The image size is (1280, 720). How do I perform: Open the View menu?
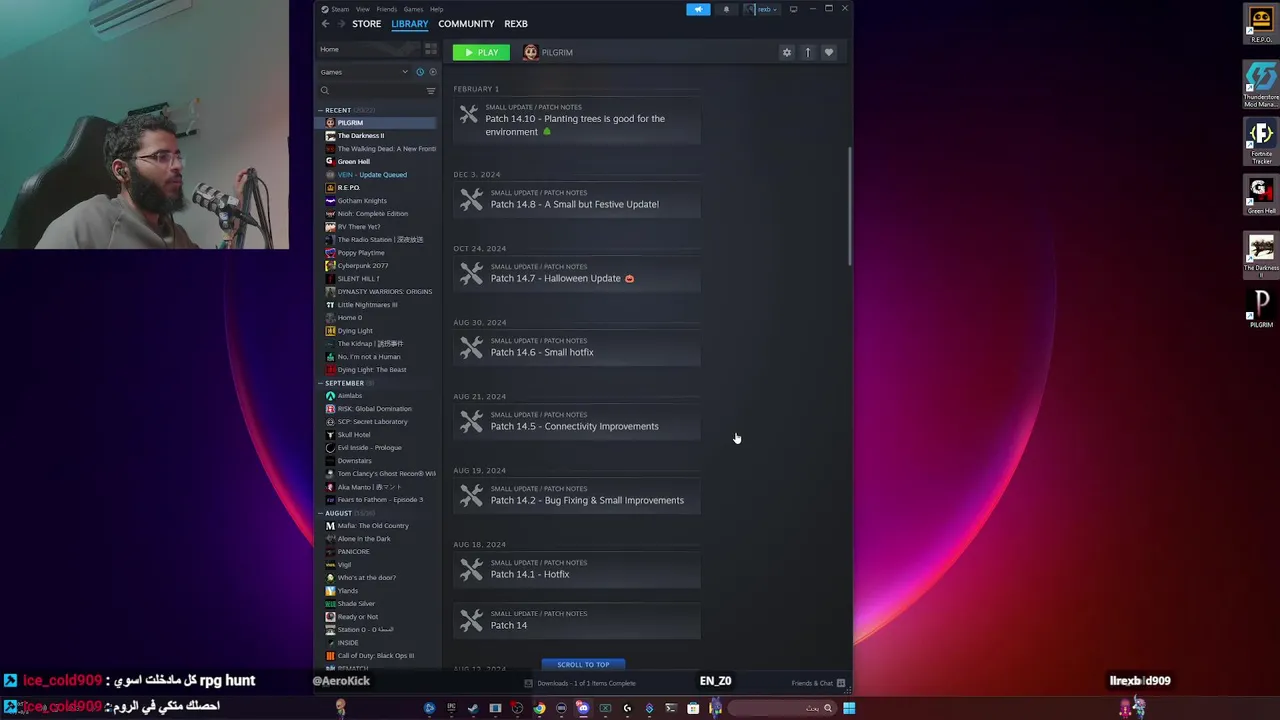click(x=362, y=9)
